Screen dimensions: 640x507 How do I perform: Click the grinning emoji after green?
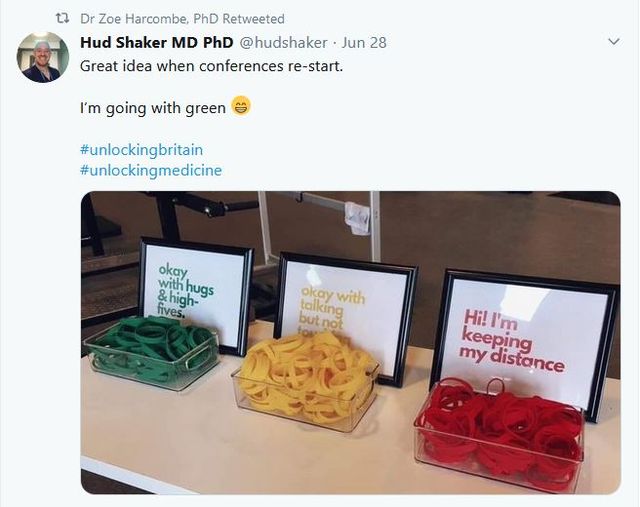[x=241, y=106]
